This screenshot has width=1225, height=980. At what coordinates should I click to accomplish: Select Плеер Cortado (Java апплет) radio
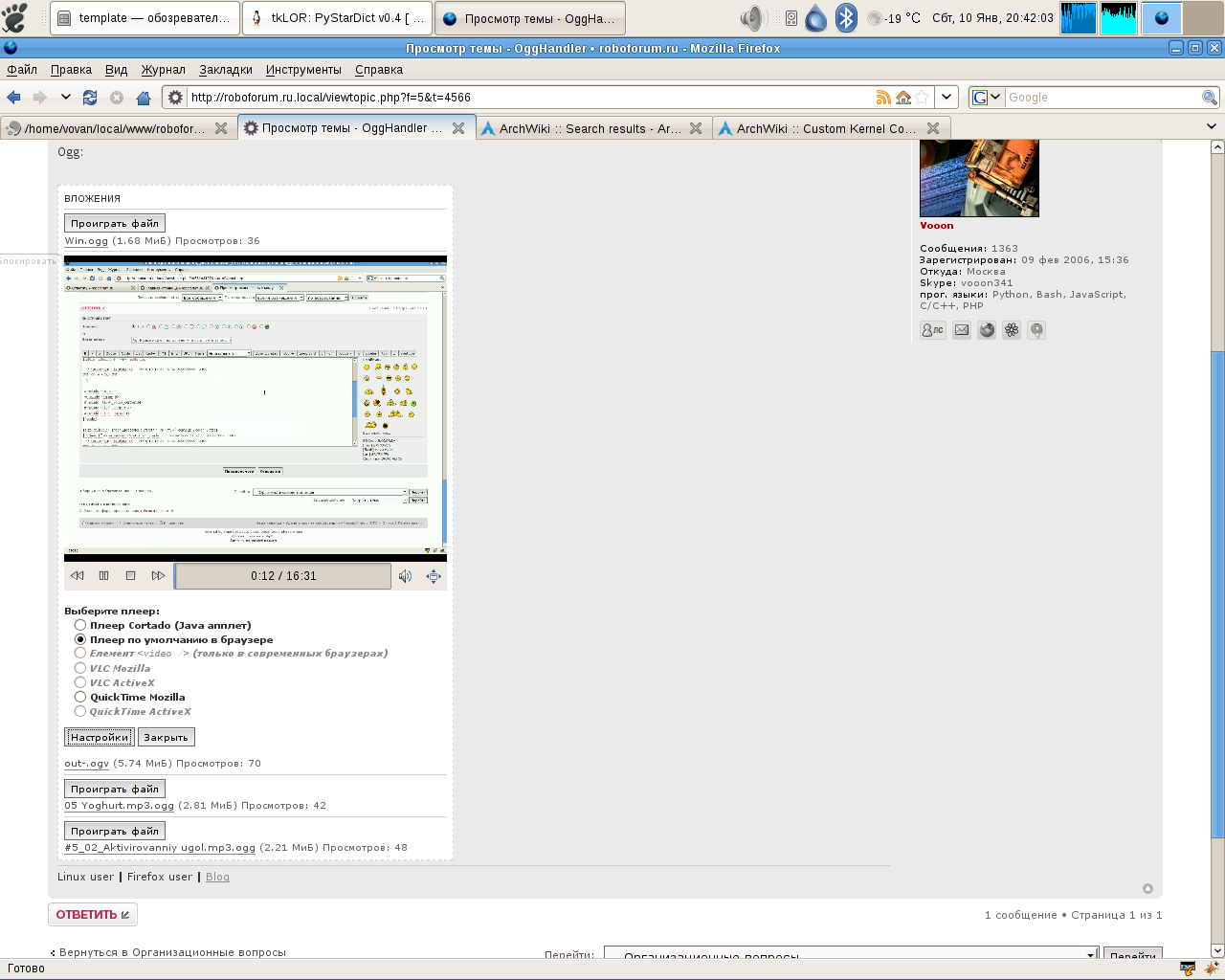[80, 625]
